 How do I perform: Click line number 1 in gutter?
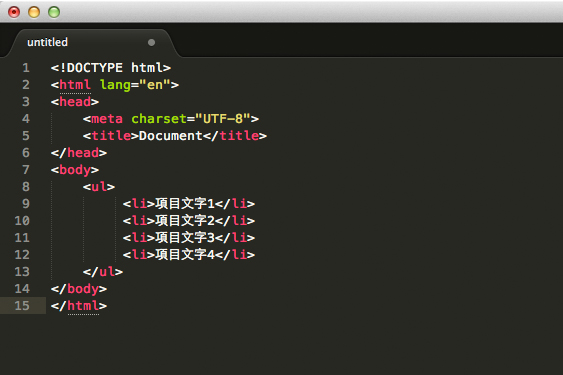point(25,68)
